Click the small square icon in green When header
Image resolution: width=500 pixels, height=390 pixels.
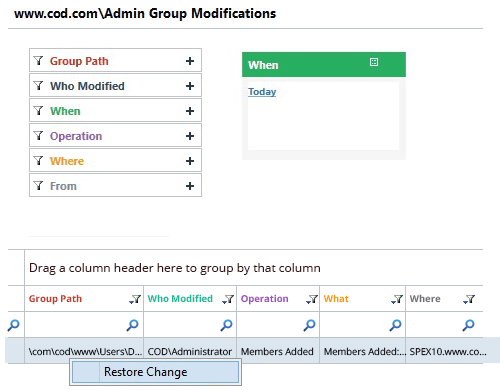pos(374,62)
